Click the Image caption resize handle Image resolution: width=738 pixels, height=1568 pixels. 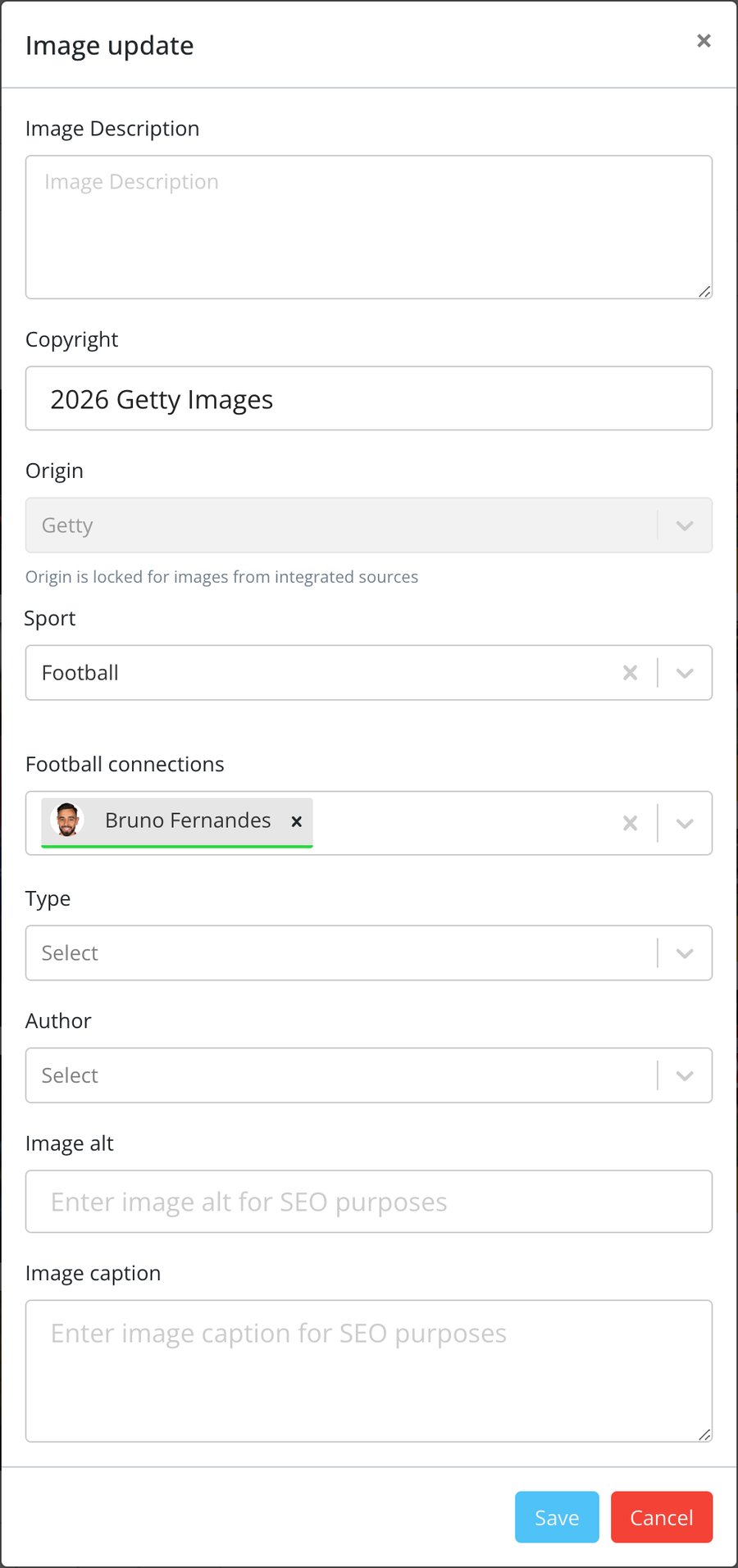[704, 1434]
